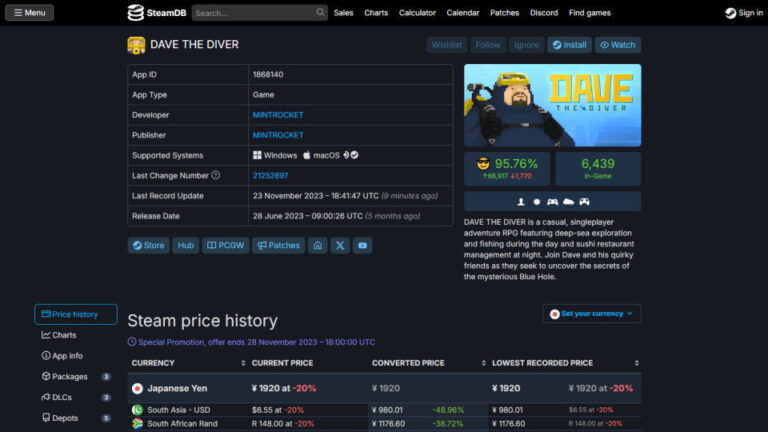Click the South African Rand row

point(384,424)
